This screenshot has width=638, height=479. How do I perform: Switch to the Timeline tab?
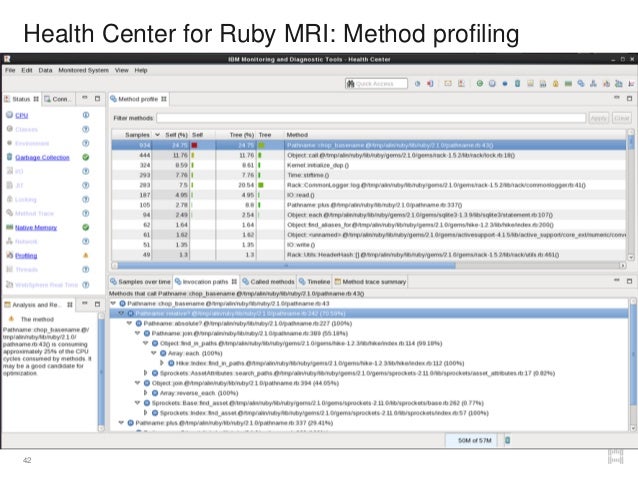[314, 282]
